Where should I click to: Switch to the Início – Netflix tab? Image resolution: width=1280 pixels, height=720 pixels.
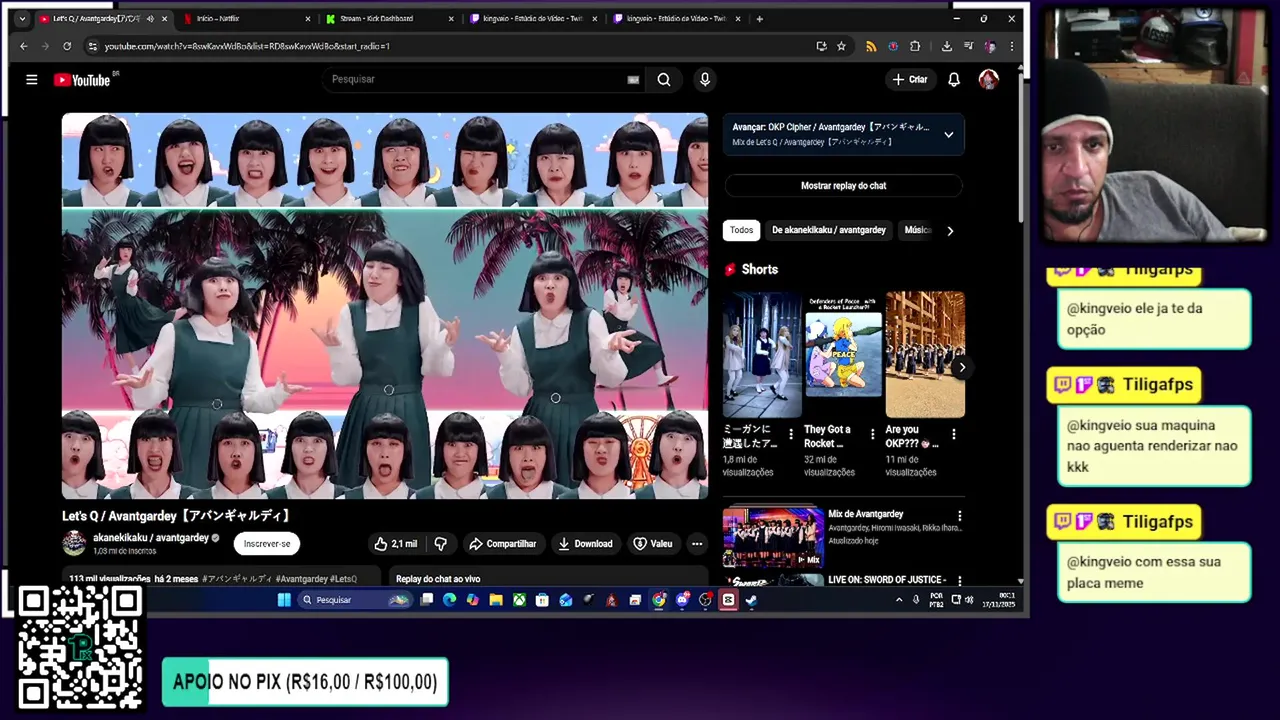coord(245,18)
